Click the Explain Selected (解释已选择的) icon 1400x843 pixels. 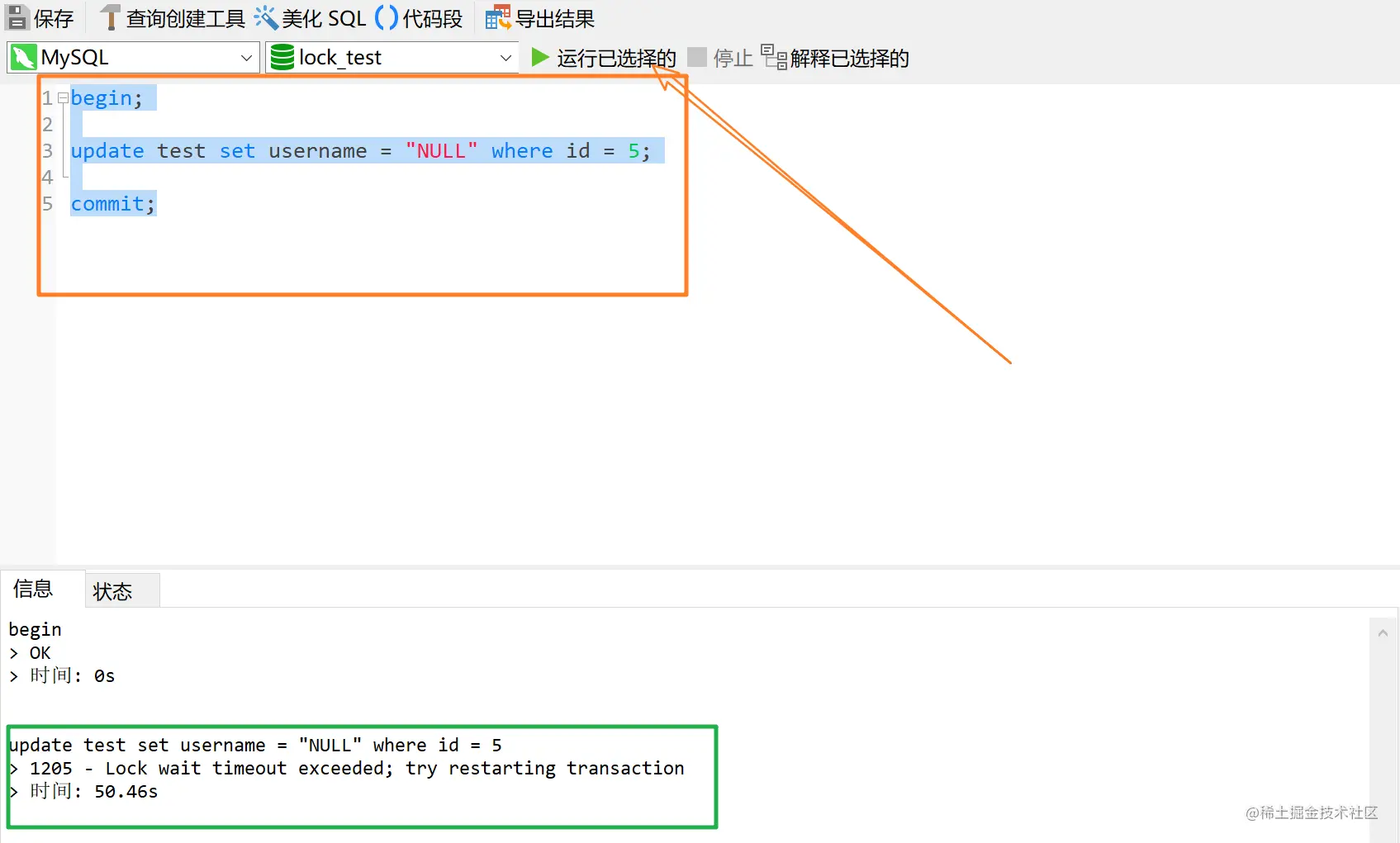[x=774, y=57]
